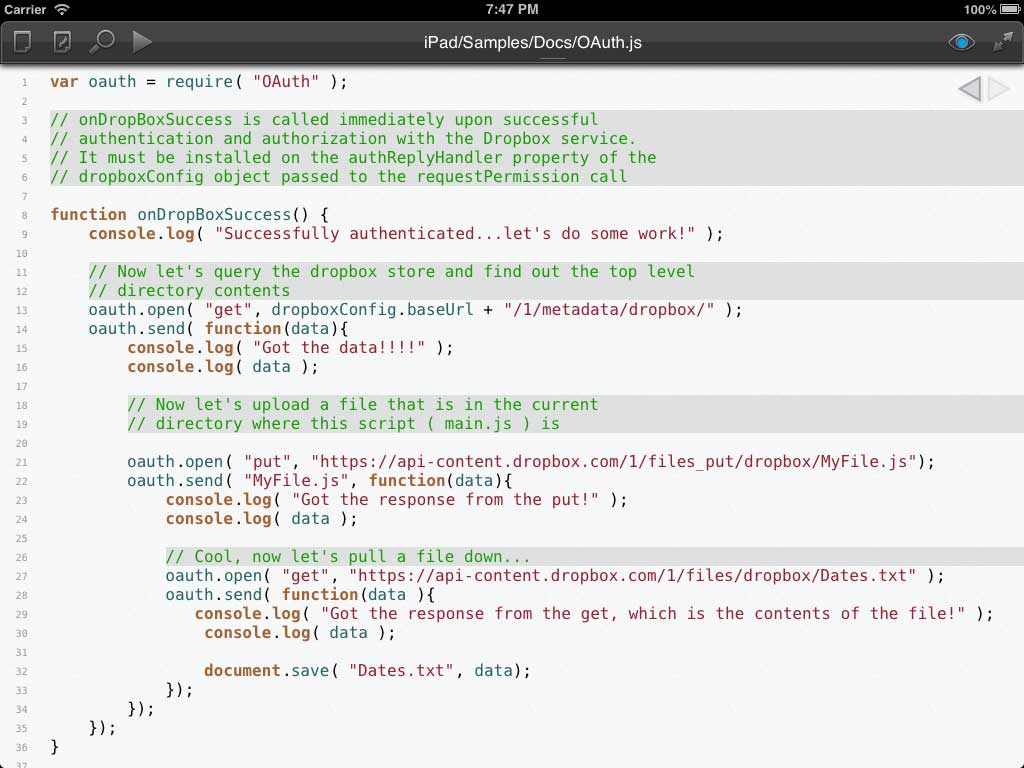The width and height of the screenshot is (1024, 768).
Task: Tap comment '// Now let's upload a file'
Action: pyautogui.click(x=362, y=404)
